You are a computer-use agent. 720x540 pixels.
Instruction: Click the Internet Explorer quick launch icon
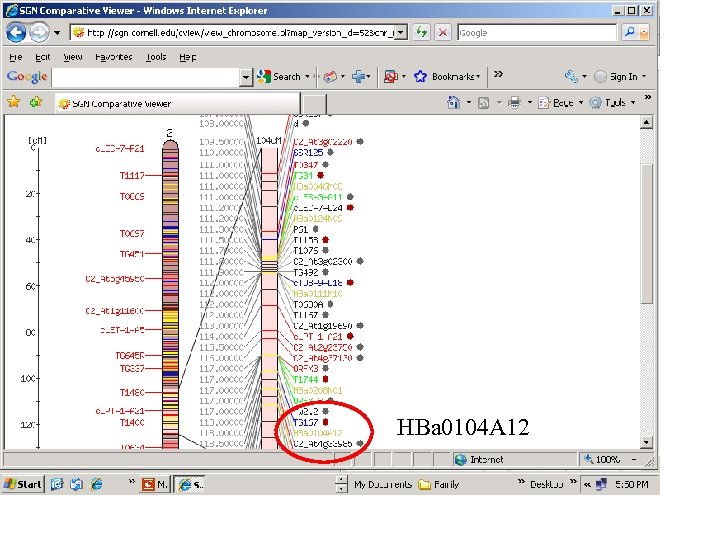point(96,484)
